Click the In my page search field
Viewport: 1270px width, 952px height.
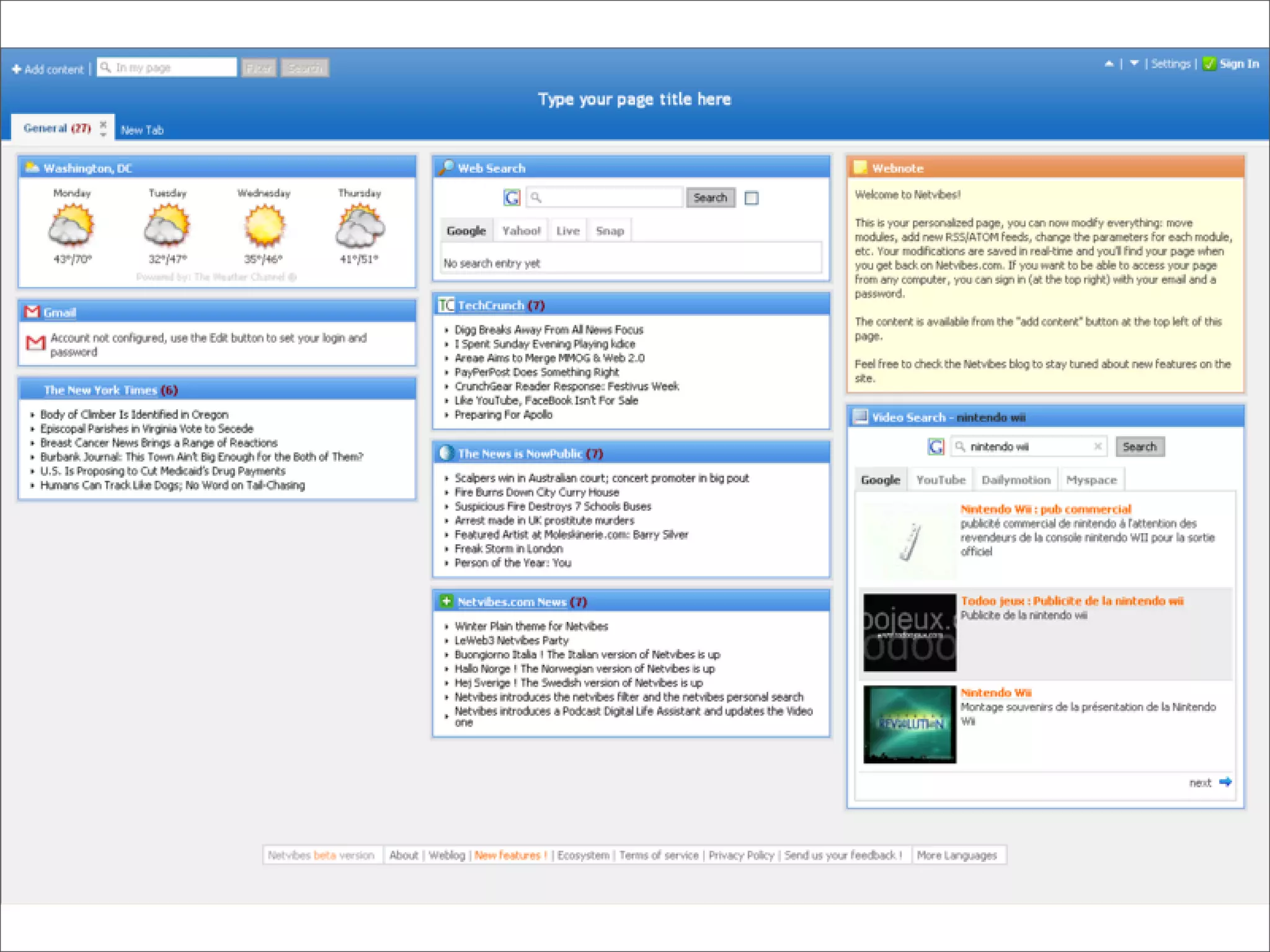pyautogui.click(x=167, y=68)
